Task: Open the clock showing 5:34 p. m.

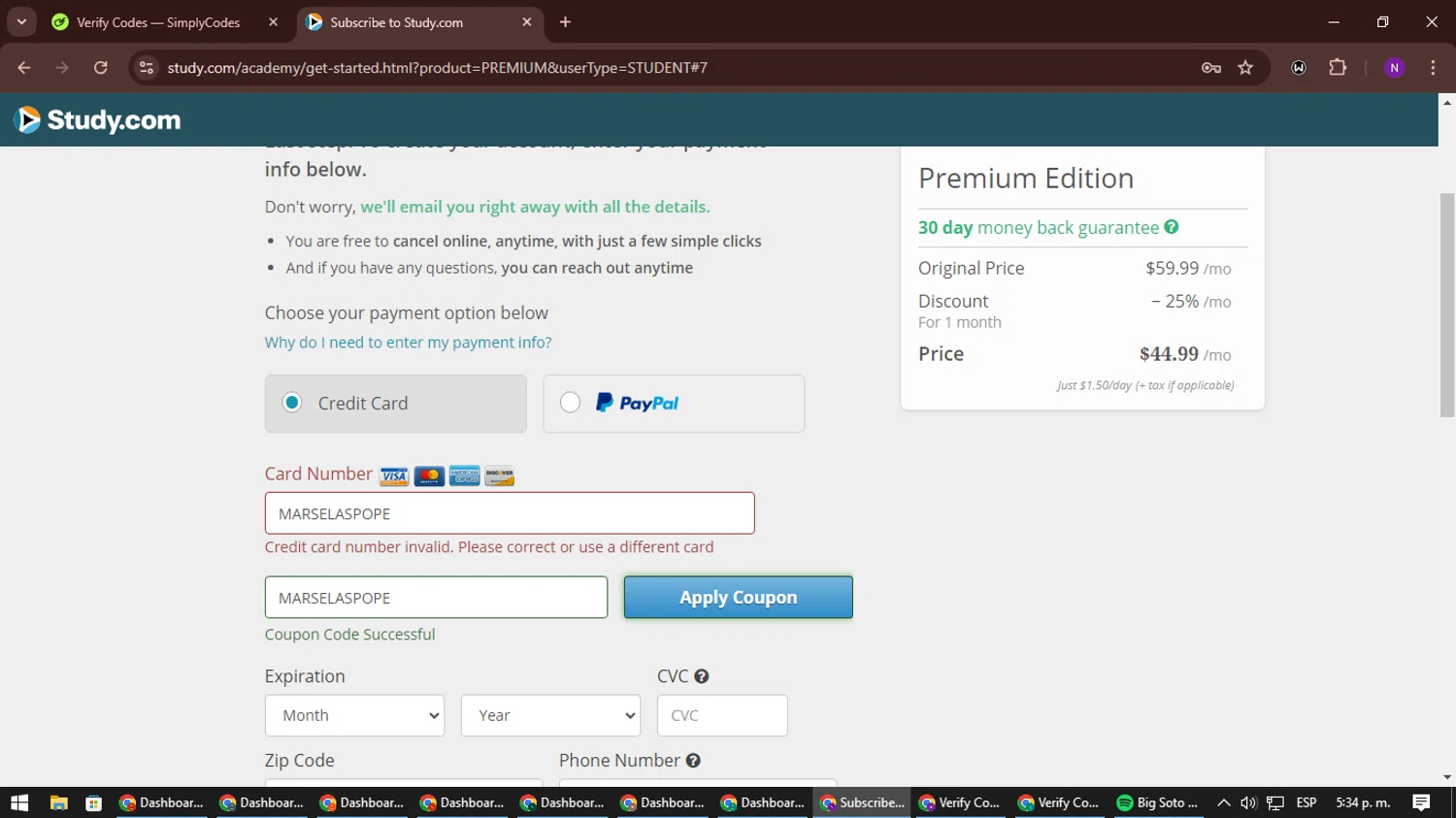Action: [1363, 802]
